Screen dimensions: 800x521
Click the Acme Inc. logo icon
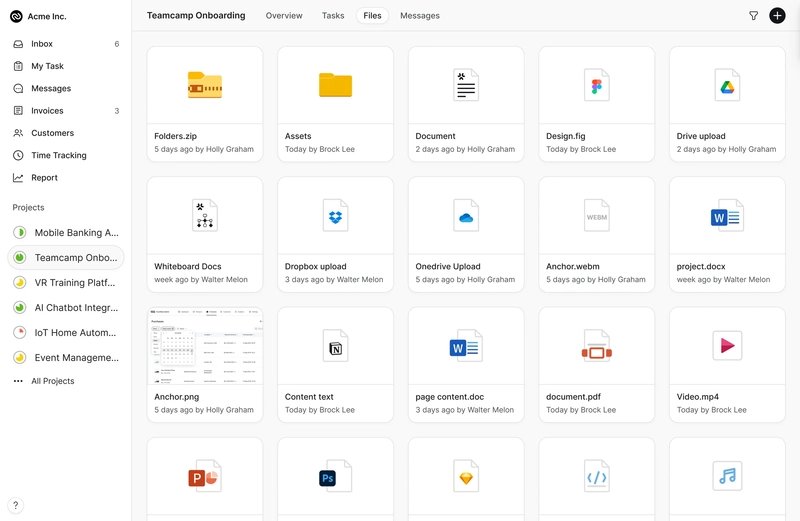click(x=16, y=16)
